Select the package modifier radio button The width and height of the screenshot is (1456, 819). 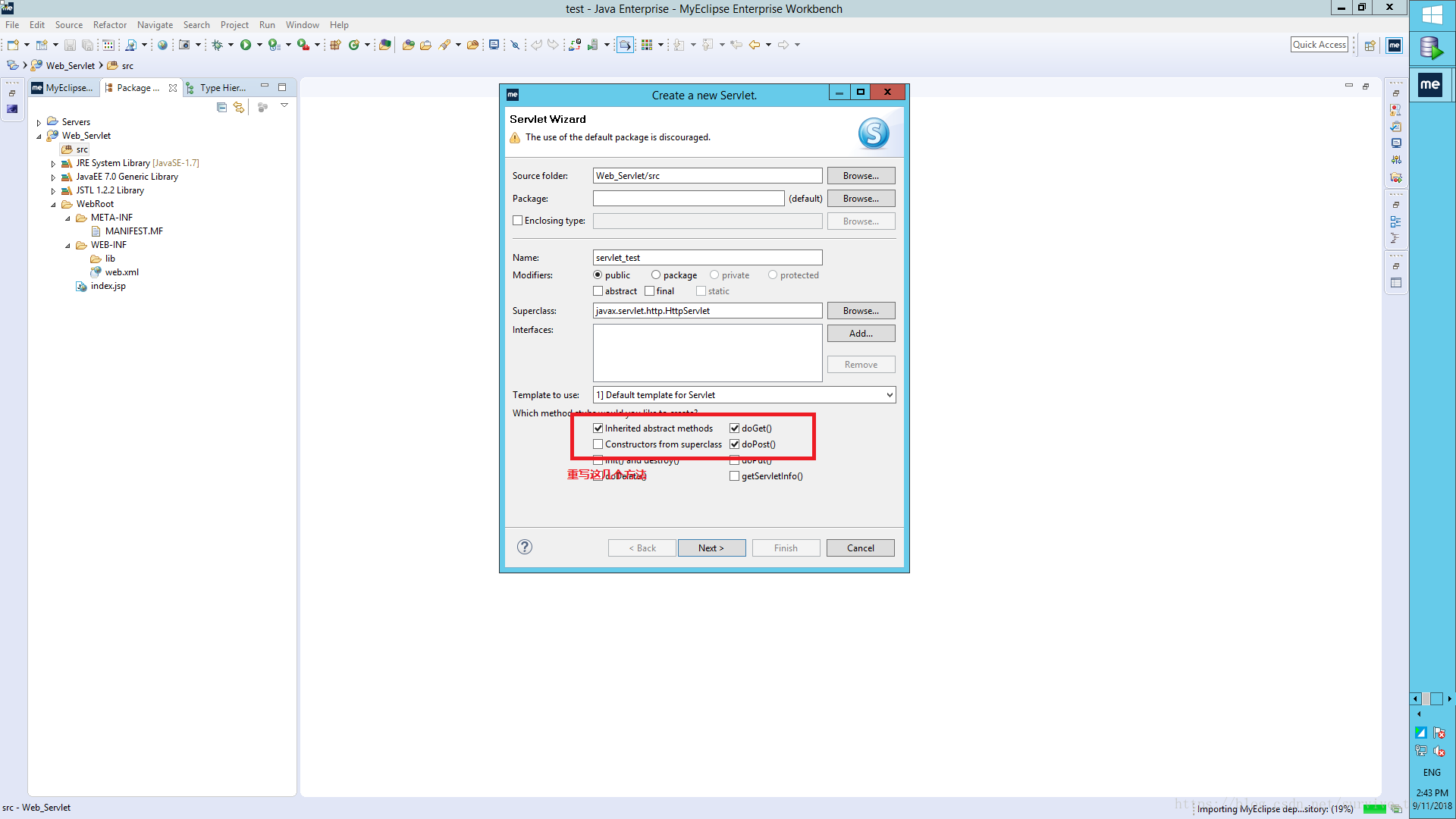coord(656,275)
